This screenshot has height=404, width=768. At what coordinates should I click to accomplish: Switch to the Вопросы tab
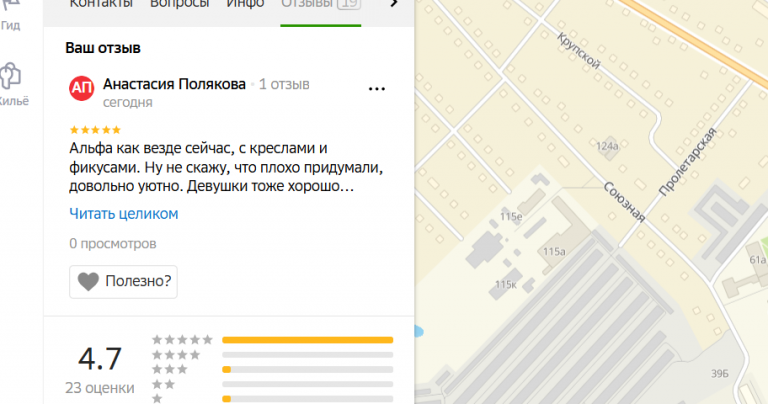179,4
